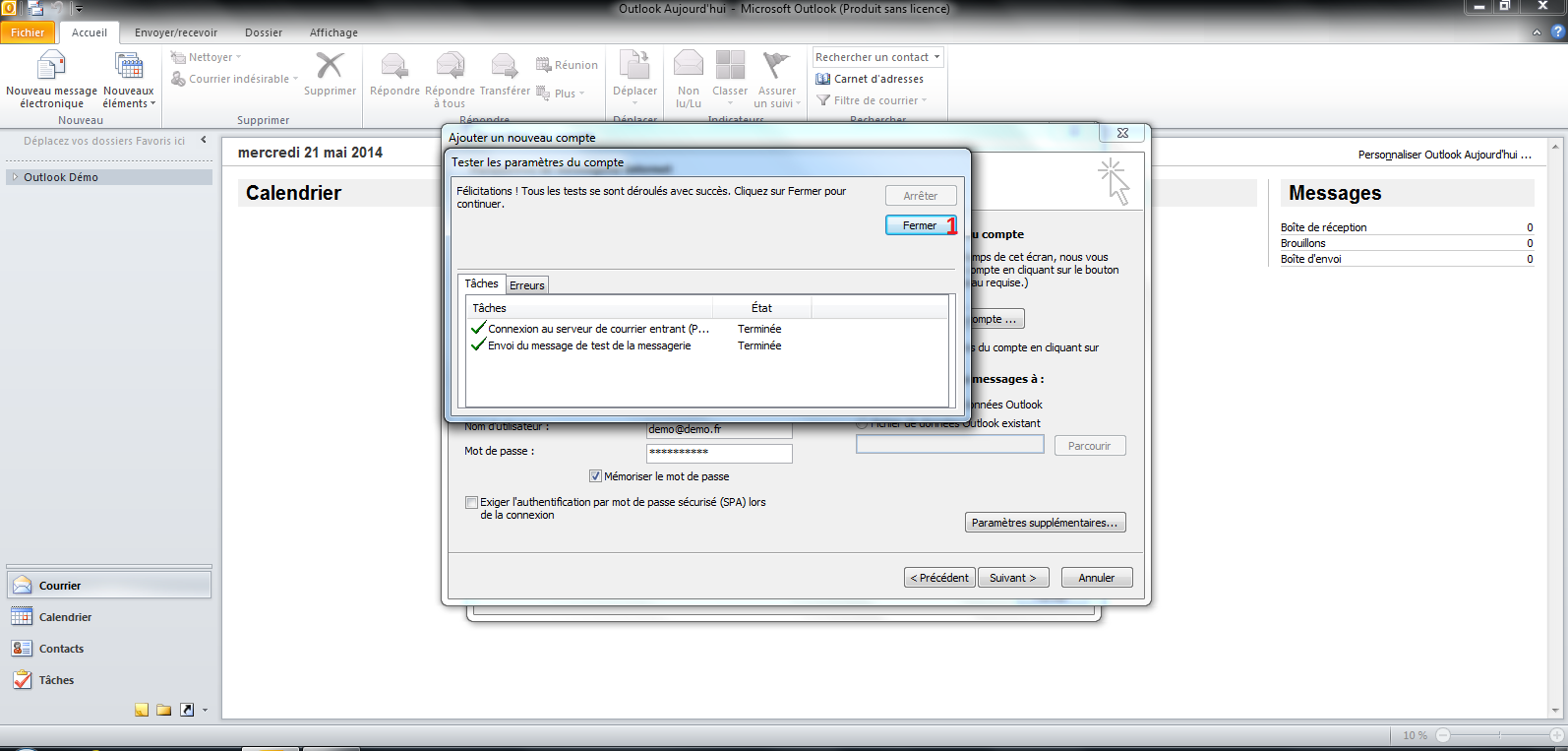
Task: Click the Mot de passe field
Action: tap(718, 452)
